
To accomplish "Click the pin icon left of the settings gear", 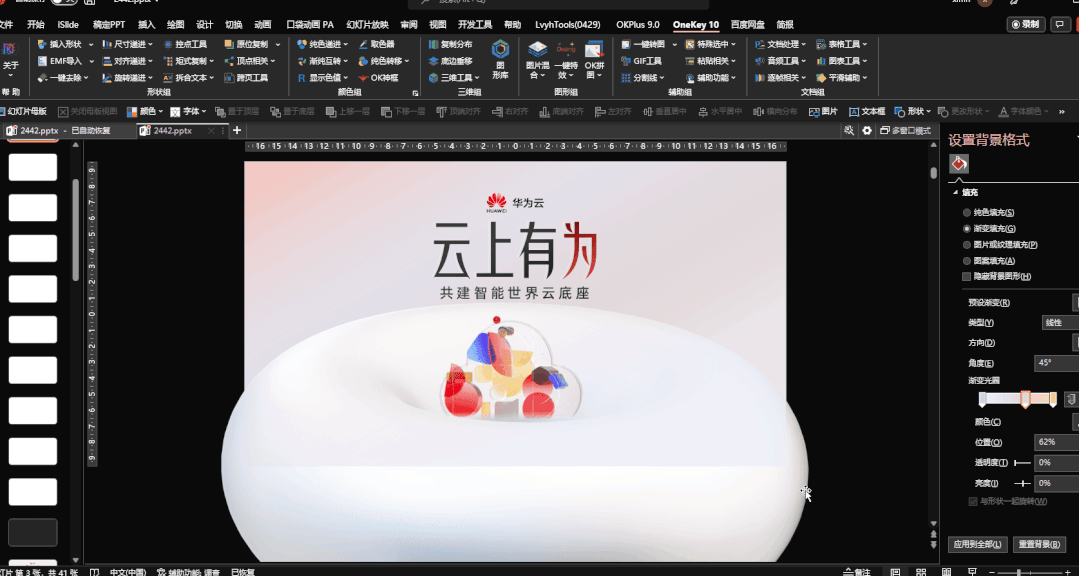I will 850,131.
